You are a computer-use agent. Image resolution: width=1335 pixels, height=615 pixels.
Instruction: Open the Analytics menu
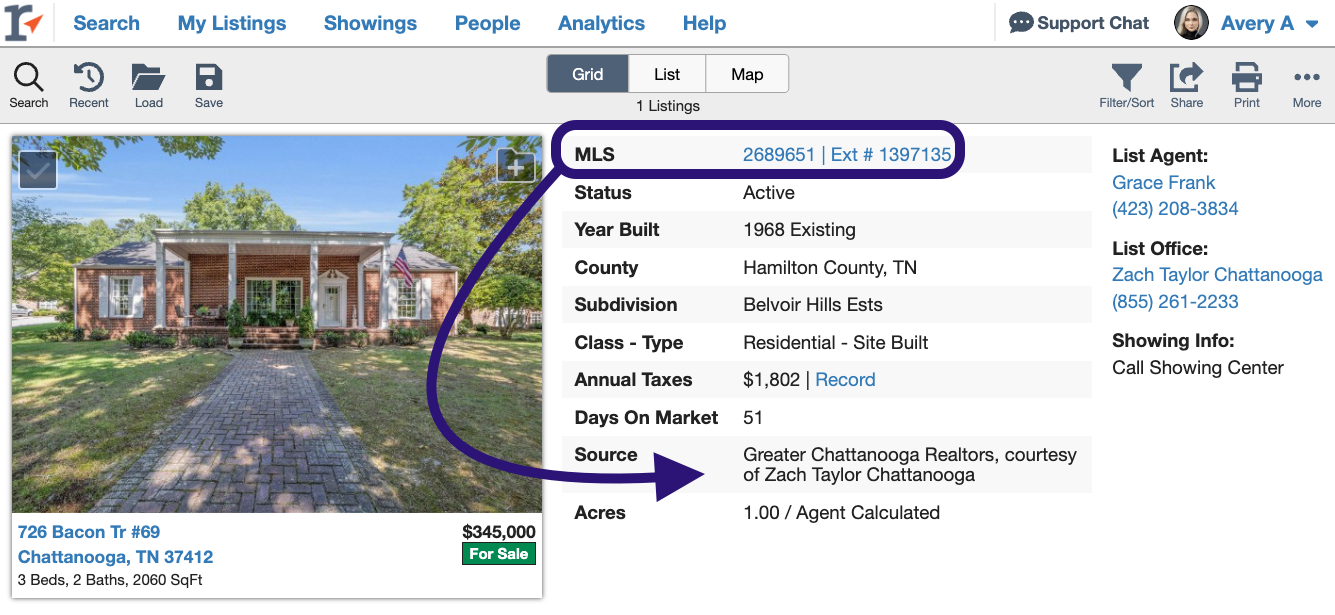tap(601, 23)
